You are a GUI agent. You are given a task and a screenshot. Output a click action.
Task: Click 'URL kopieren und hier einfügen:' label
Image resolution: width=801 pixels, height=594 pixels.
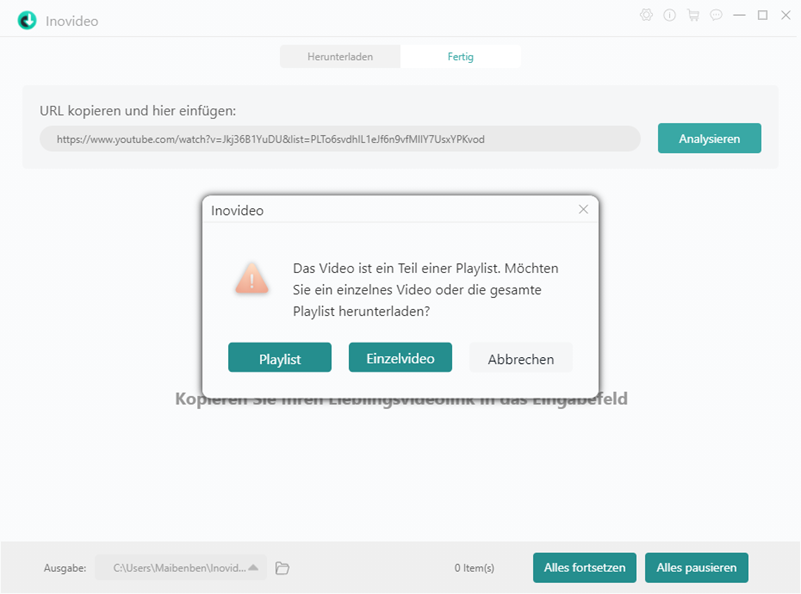tap(138, 111)
